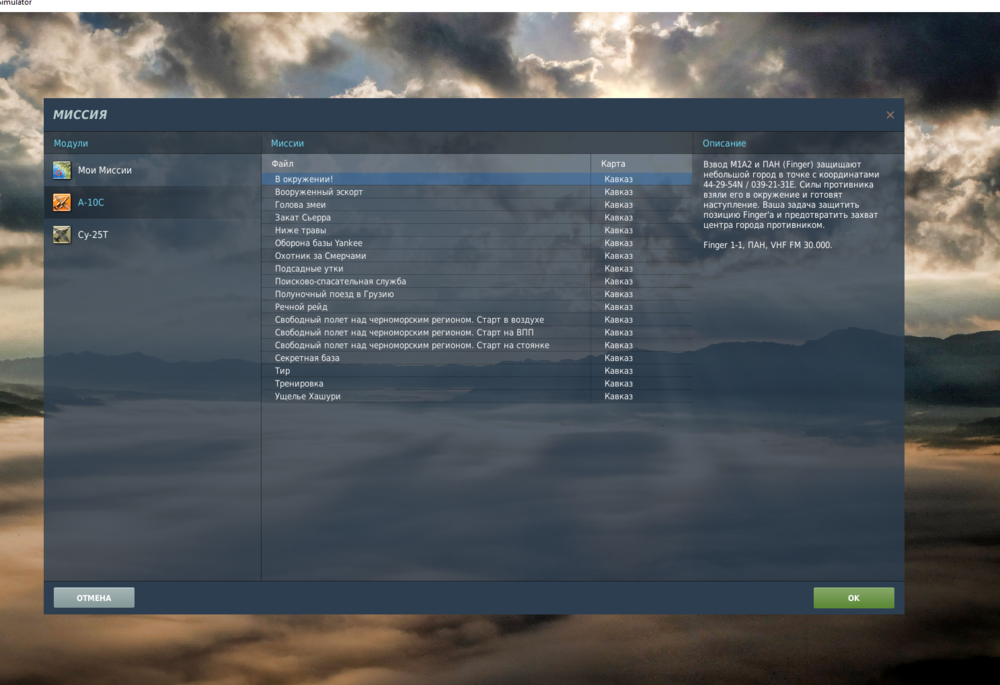The height and width of the screenshot is (685, 1000).
Task: Choose the Су-25Т aircraft icon
Action: click(62, 235)
